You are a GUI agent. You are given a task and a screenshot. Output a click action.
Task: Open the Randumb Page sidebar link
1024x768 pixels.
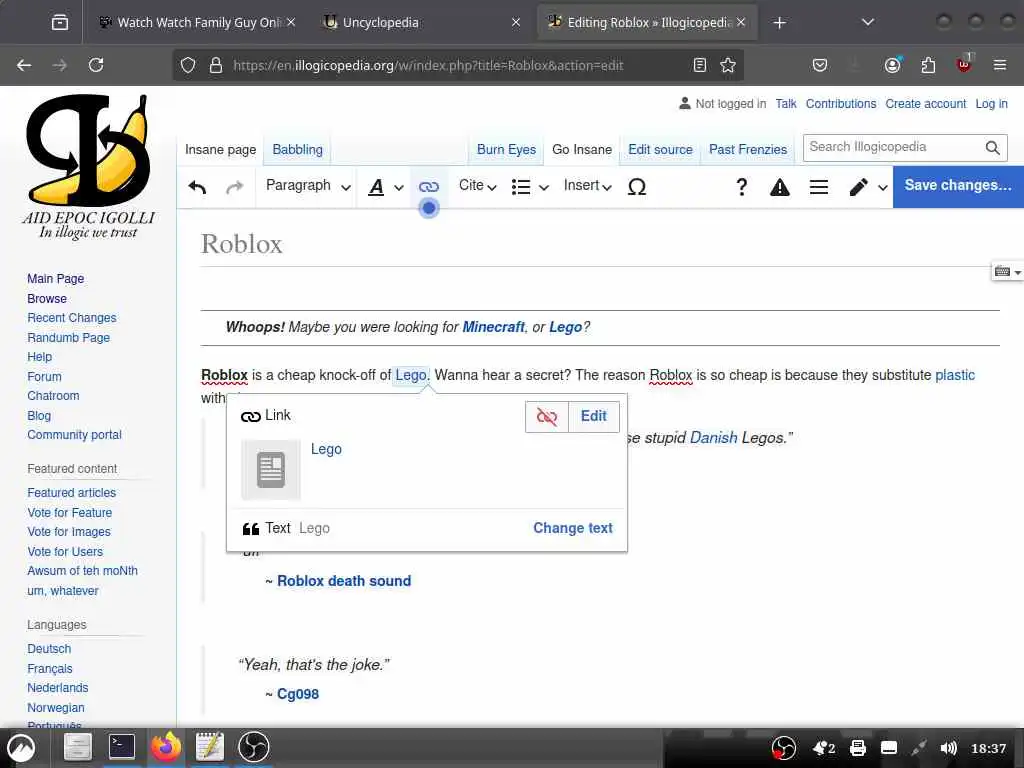click(69, 338)
